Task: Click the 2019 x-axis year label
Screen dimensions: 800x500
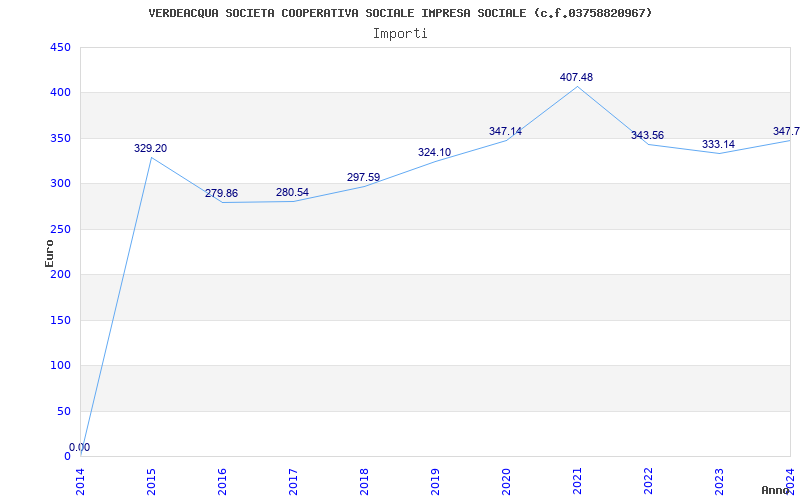Action: pos(435,482)
